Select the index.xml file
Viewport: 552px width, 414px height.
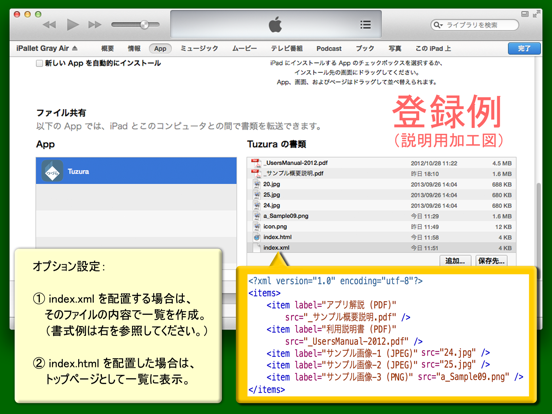[x=382, y=247]
